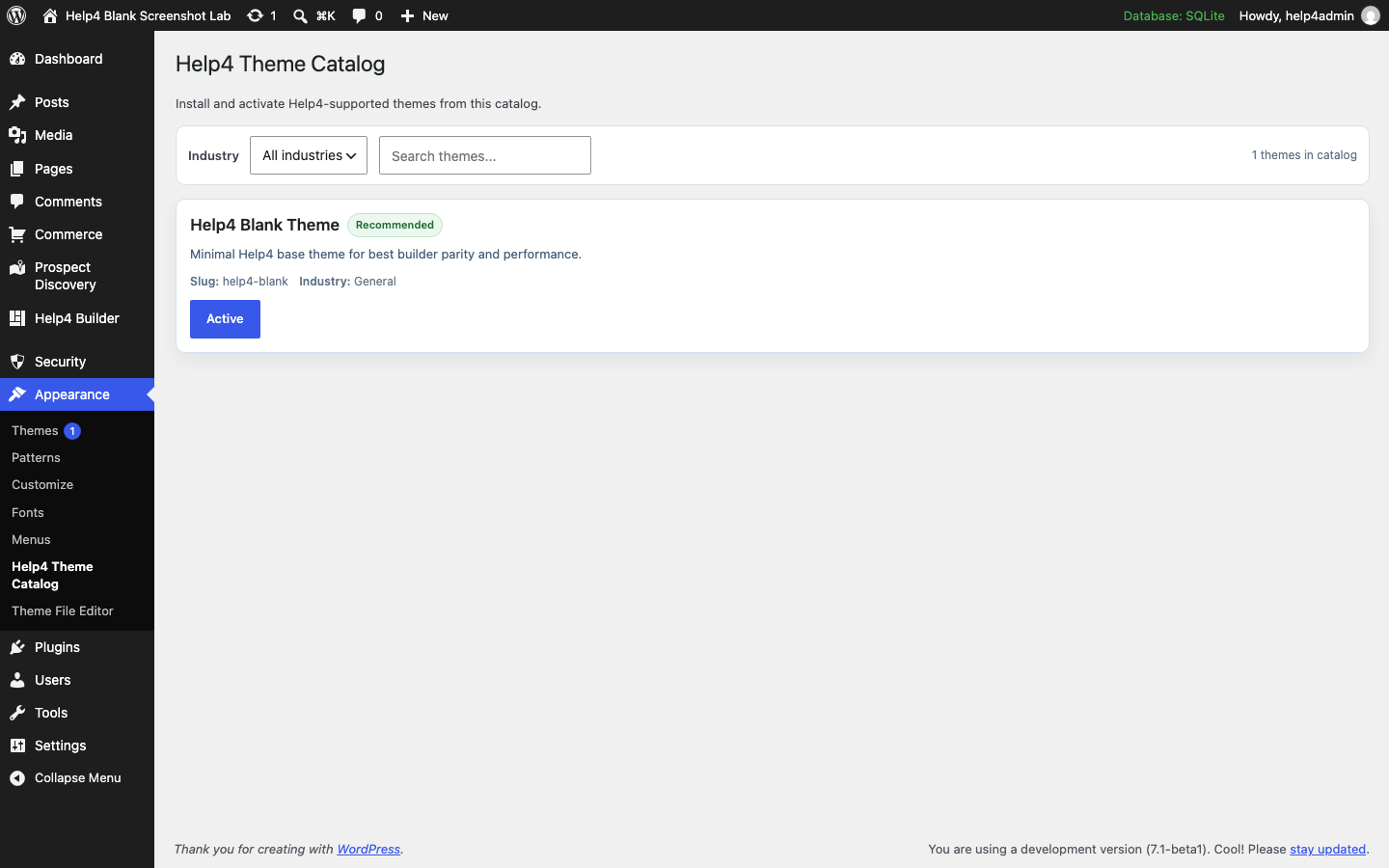Open Help4 Theme Catalog submenu item
The image size is (1389, 868).
pyautogui.click(x=77, y=576)
